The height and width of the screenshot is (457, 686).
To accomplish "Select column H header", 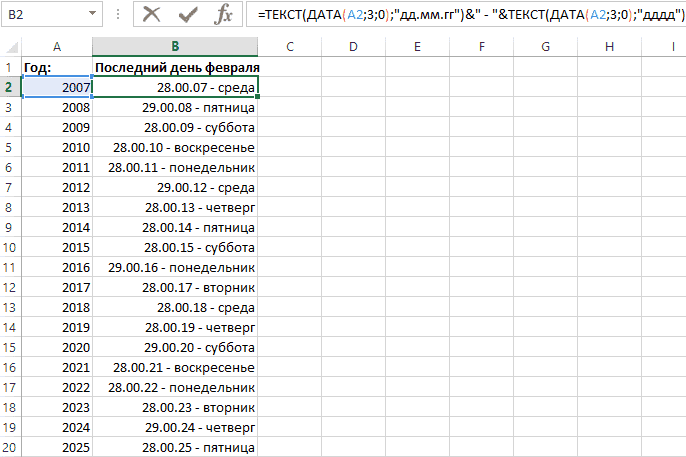I will coord(609,47).
